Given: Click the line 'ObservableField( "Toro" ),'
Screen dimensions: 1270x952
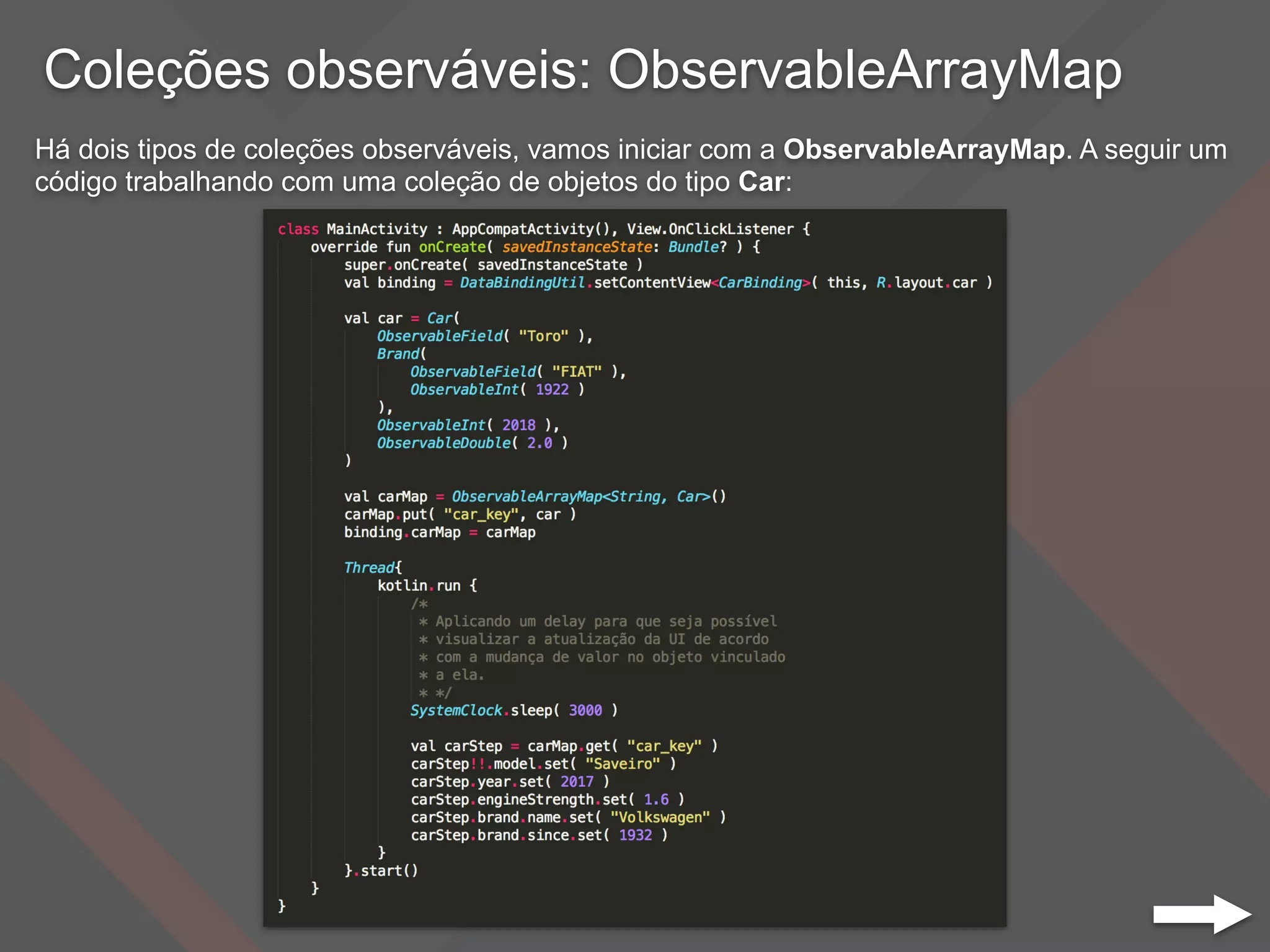Looking at the screenshot, I should click(x=485, y=336).
